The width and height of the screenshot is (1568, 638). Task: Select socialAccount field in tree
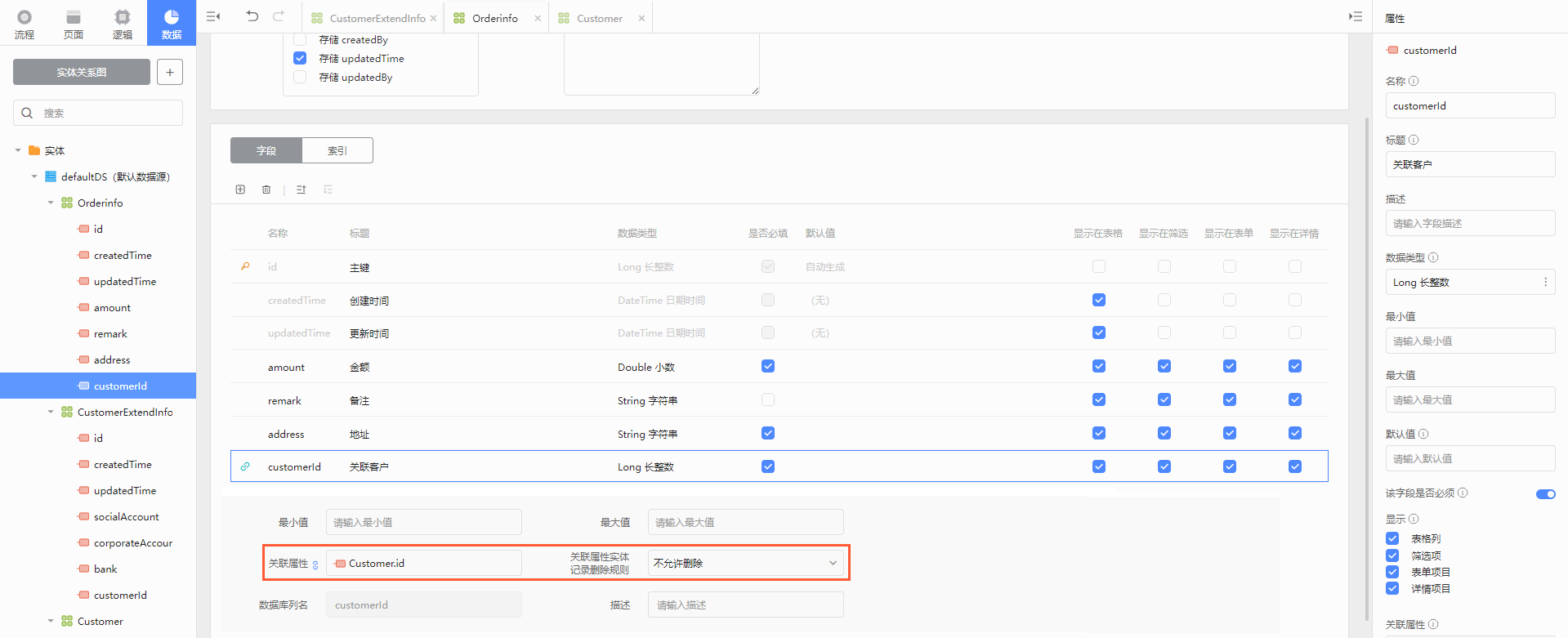click(x=126, y=516)
